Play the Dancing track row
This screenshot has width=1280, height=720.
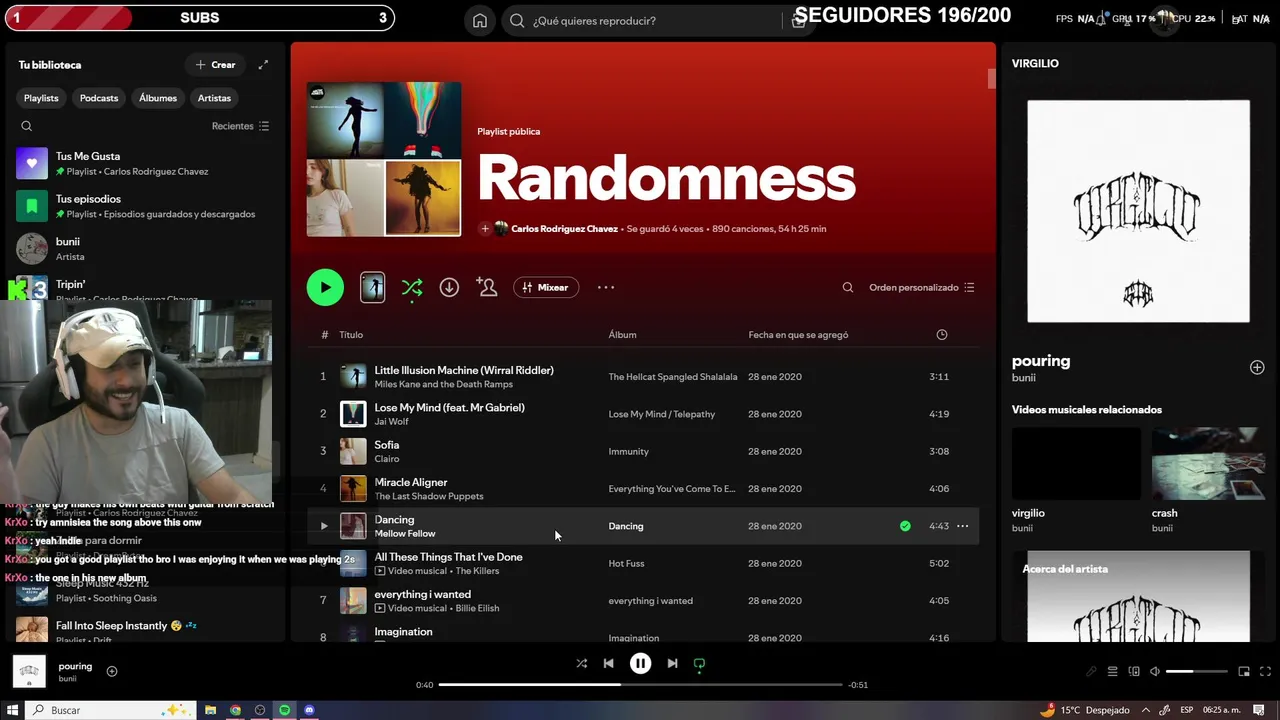point(323,526)
